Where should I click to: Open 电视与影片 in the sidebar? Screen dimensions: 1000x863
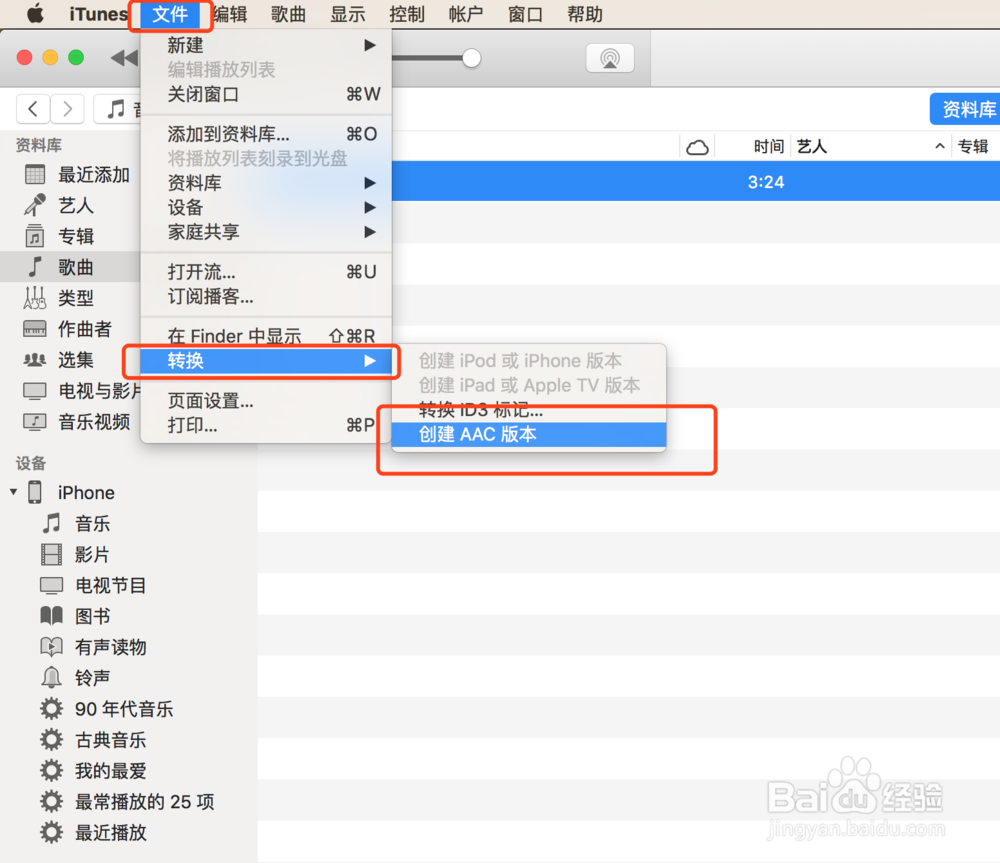tap(80, 390)
